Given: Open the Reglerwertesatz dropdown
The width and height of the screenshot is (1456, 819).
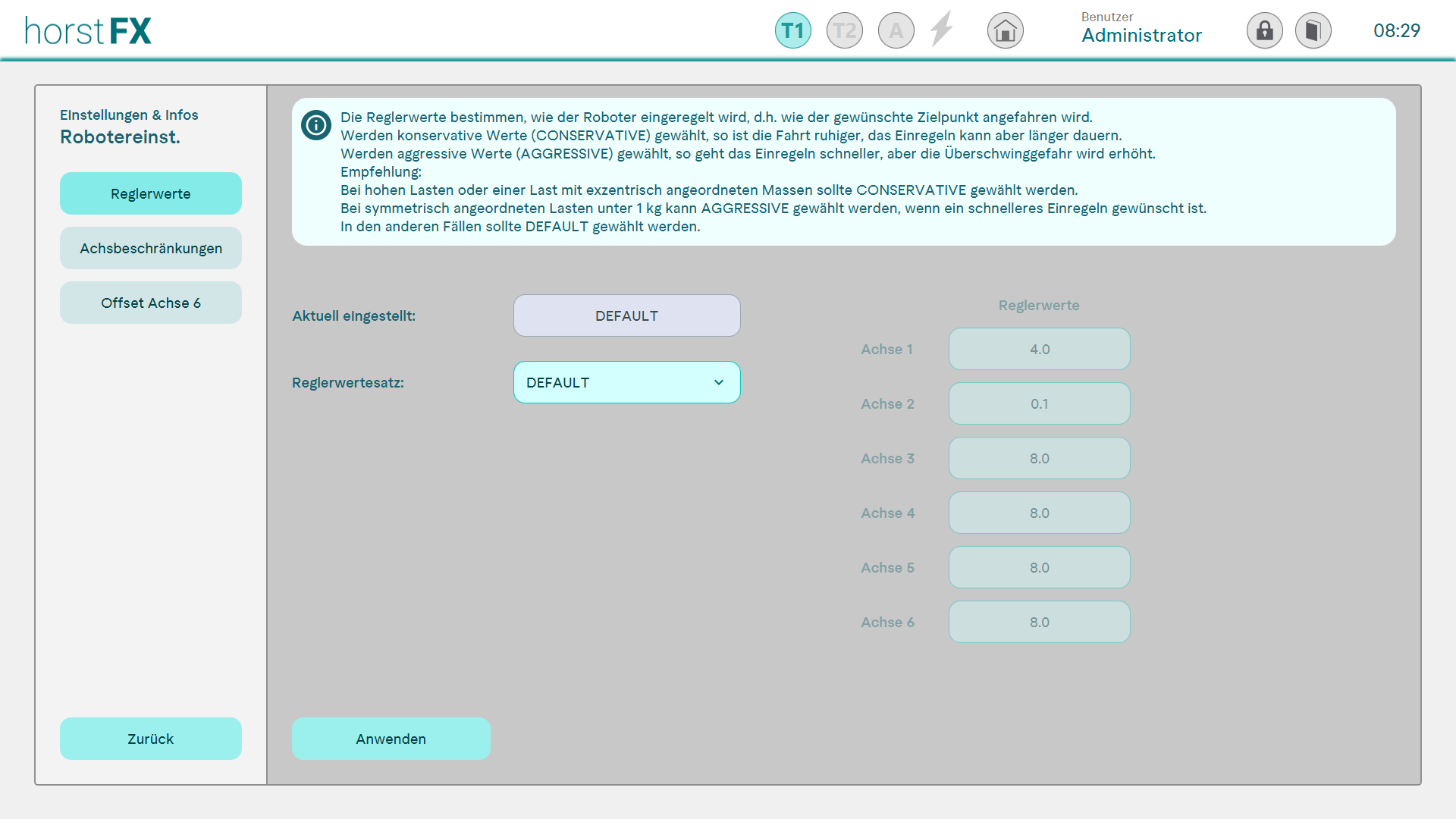Looking at the screenshot, I should (x=626, y=382).
